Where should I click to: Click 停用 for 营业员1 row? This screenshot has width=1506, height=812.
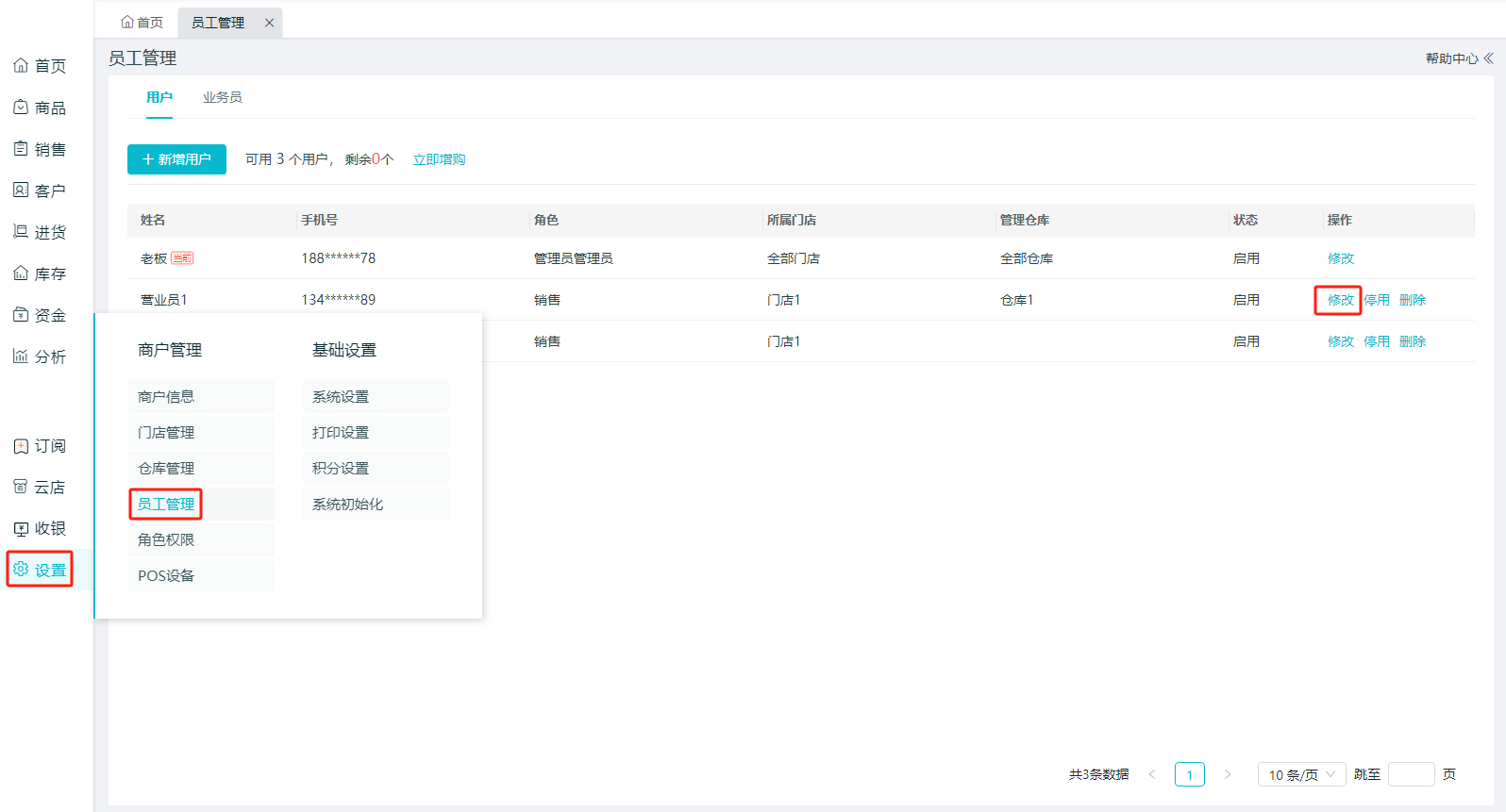(x=1377, y=300)
